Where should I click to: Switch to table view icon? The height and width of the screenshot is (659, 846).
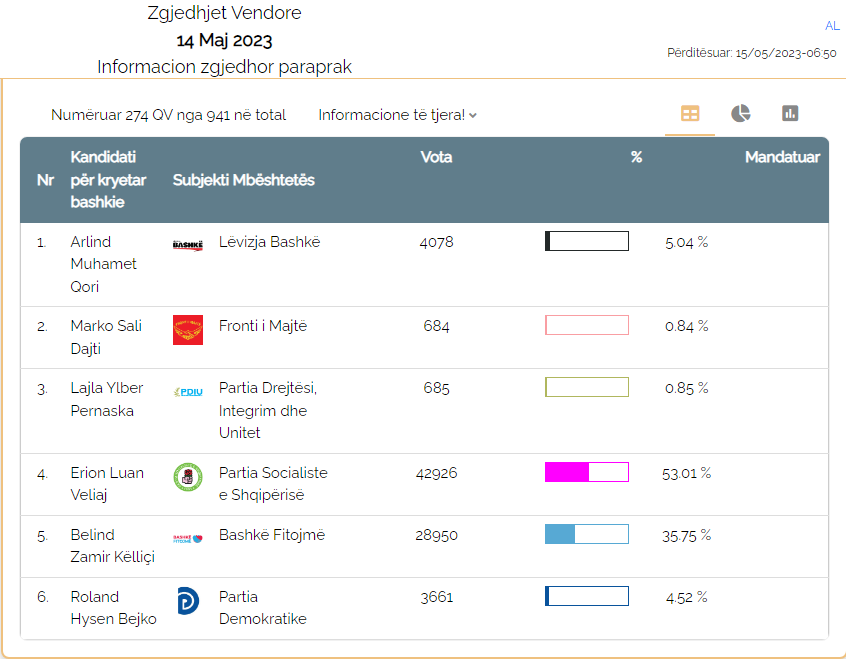[690, 114]
